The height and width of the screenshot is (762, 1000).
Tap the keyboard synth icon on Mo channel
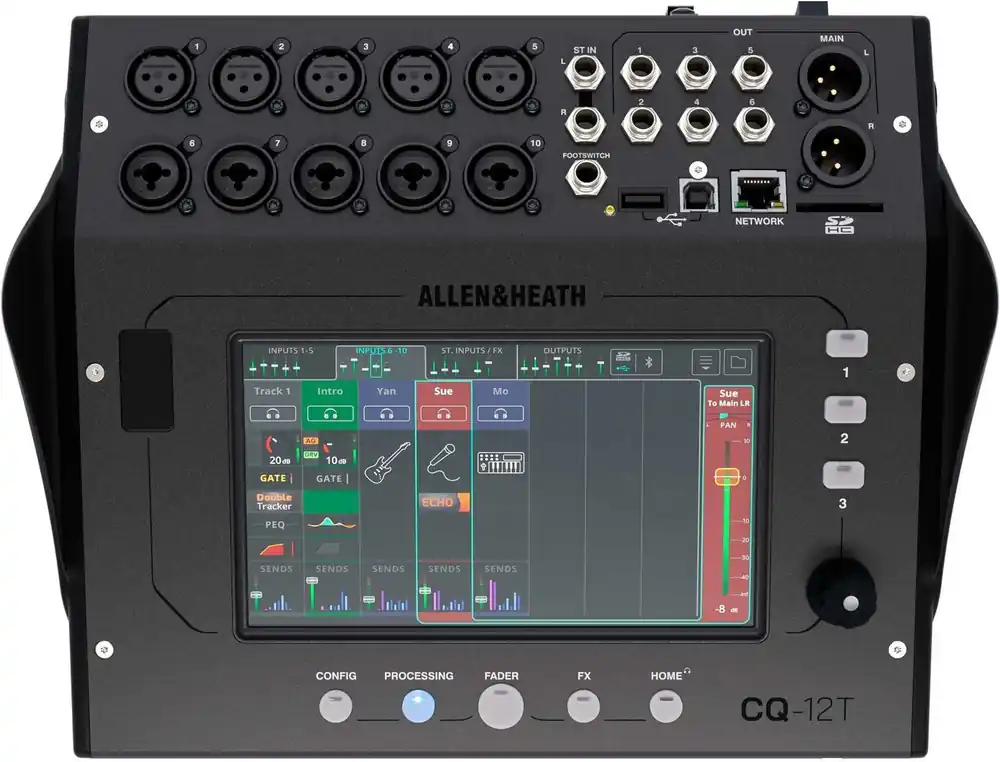[x=500, y=463]
